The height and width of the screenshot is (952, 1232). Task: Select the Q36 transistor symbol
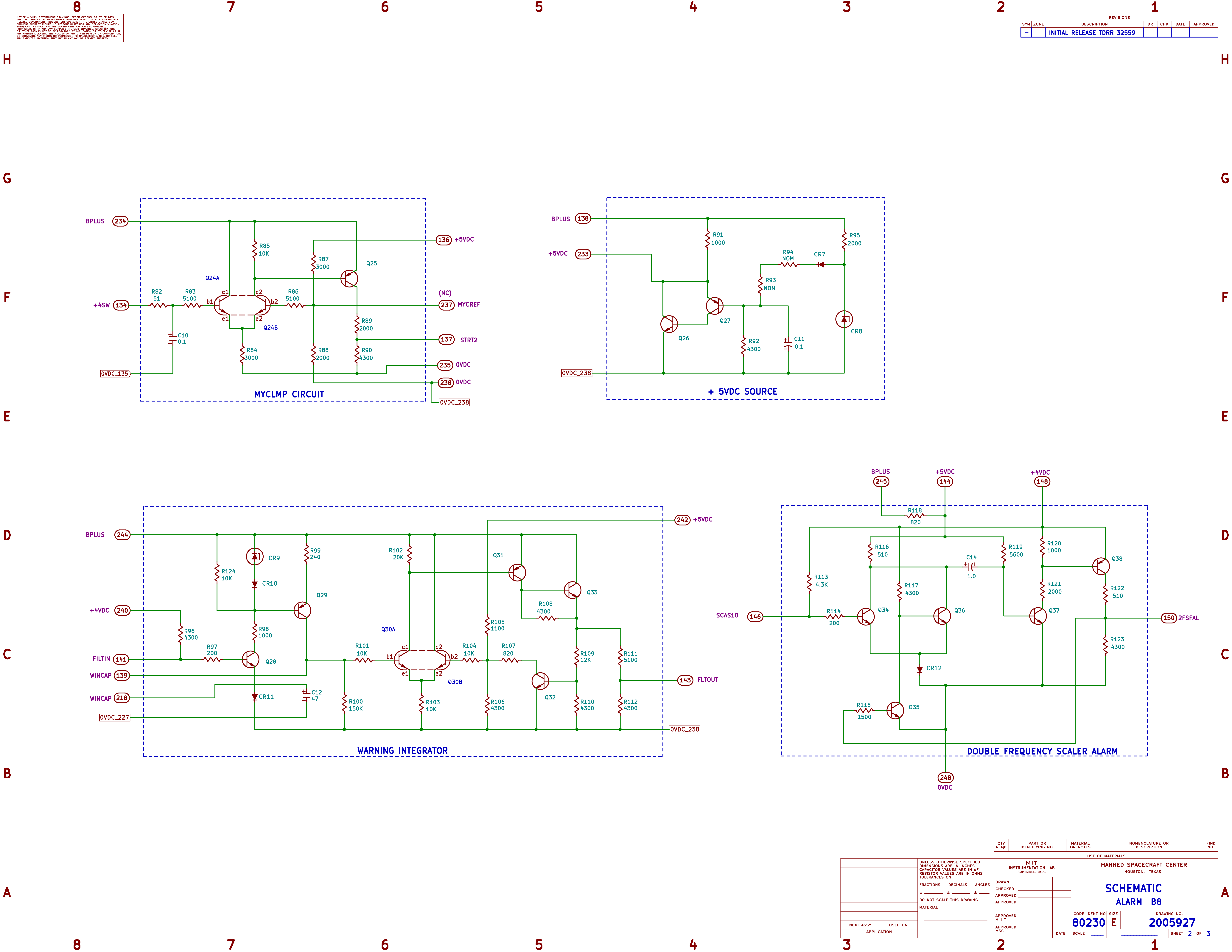click(x=942, y=616)
